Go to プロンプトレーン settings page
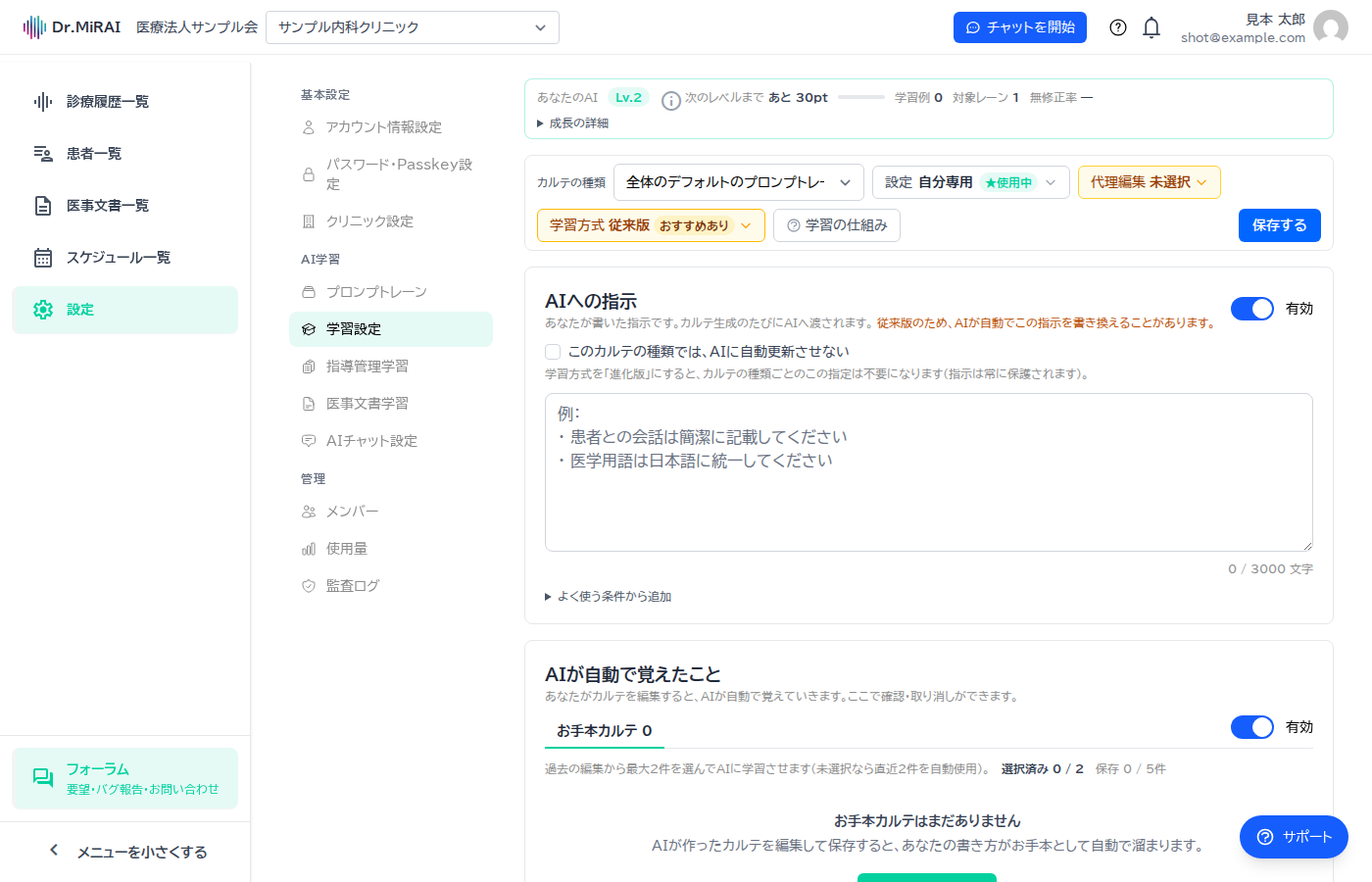This screenshot has height=882, width=1372. [391, 292]
